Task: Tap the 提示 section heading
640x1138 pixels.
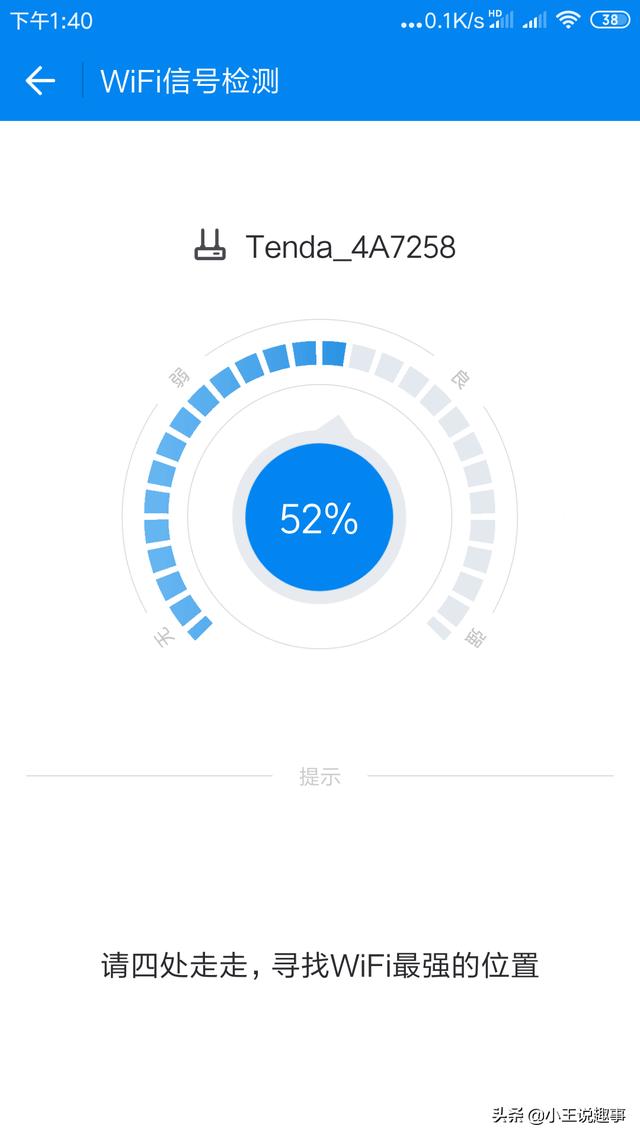Action: 319,776
